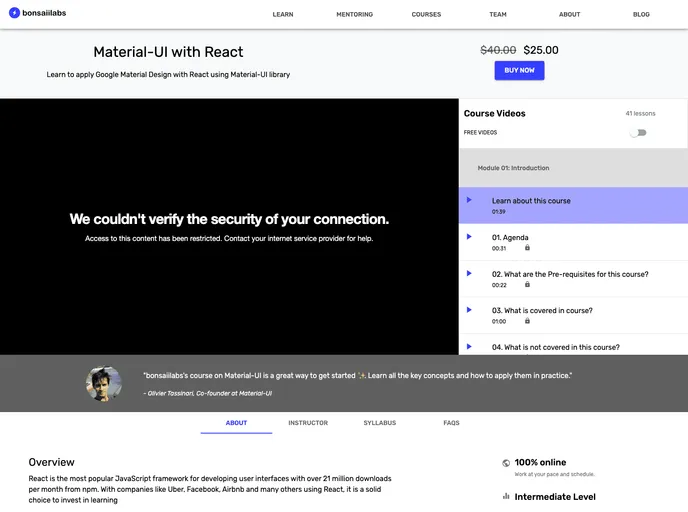Click the 'Material-UI with React' heading
This screenshot has height=512, width=688.
click(x=168, y=52)
